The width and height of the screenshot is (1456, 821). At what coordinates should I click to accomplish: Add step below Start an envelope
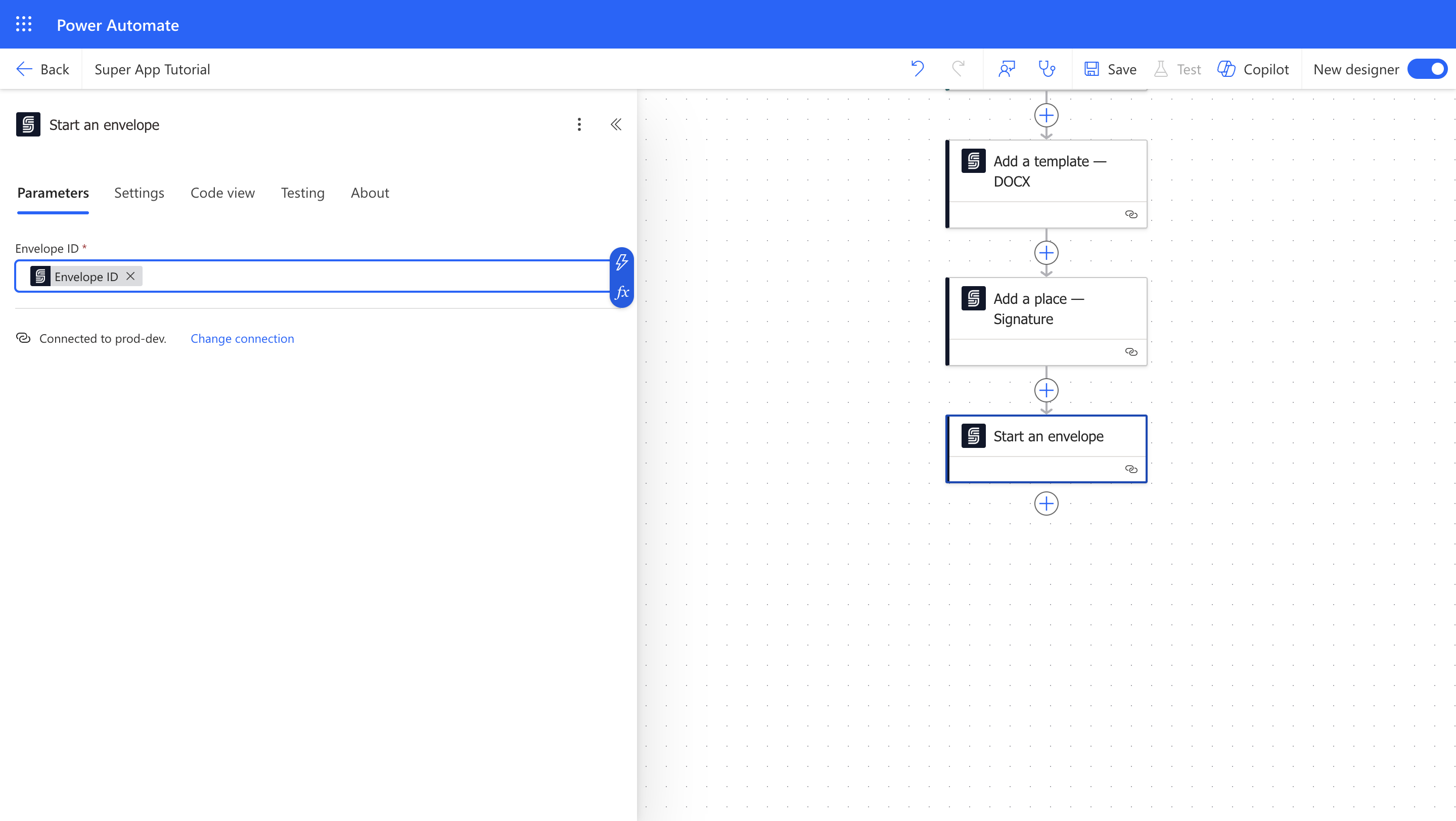1046,504
